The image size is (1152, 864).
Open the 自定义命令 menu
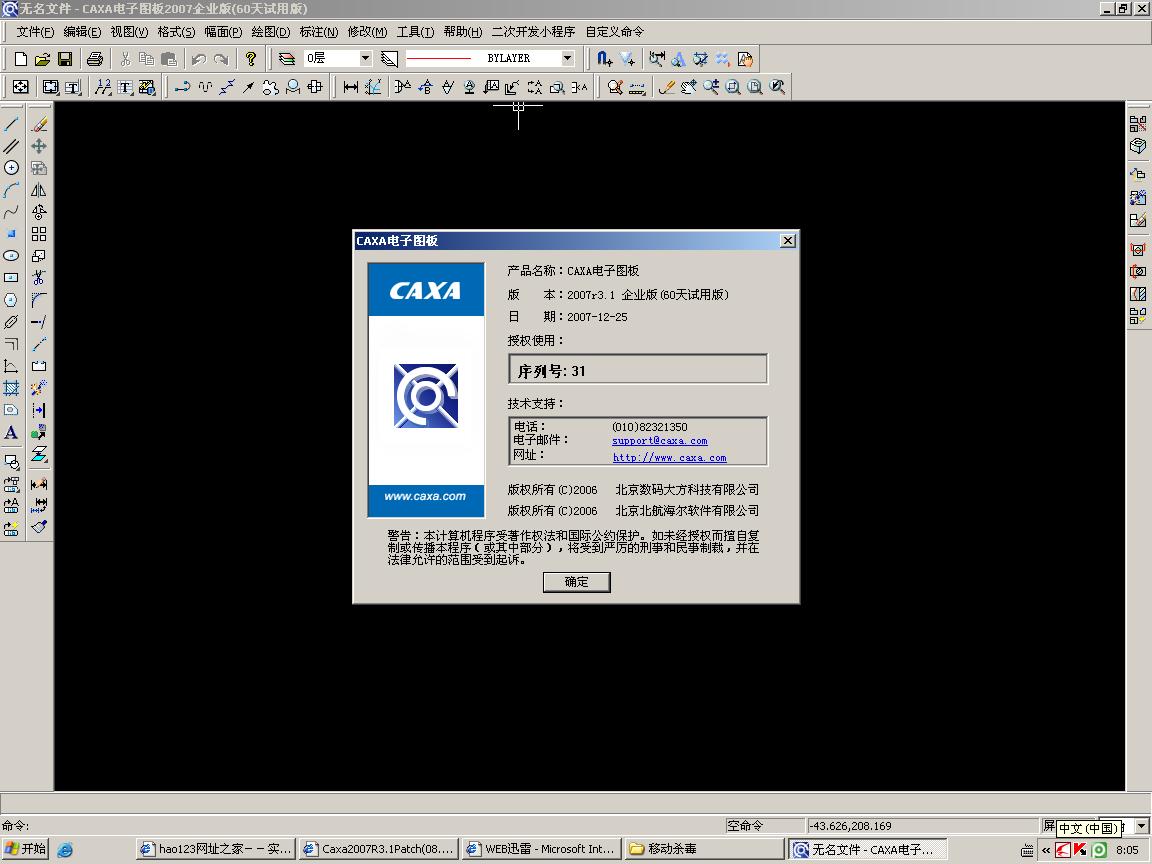click(x=615, y=32)
